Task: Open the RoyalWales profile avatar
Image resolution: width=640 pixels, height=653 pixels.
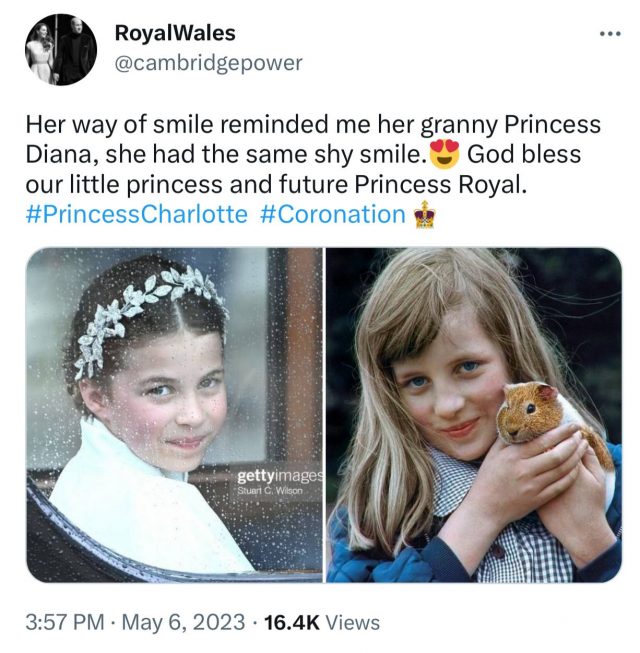Action: [x=61, y=49]
